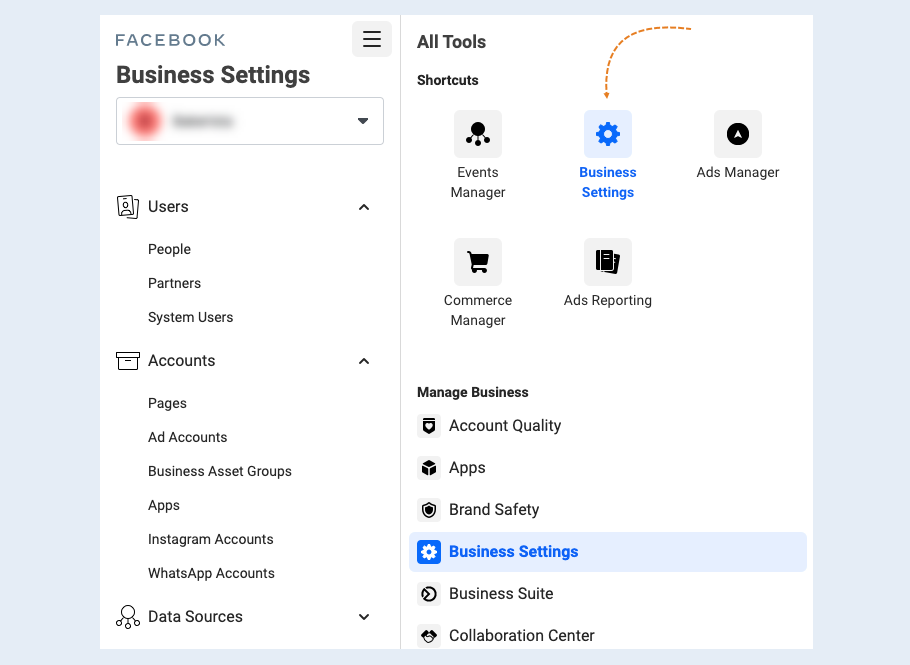Open the business account selector dropdown

coord(250,121)
